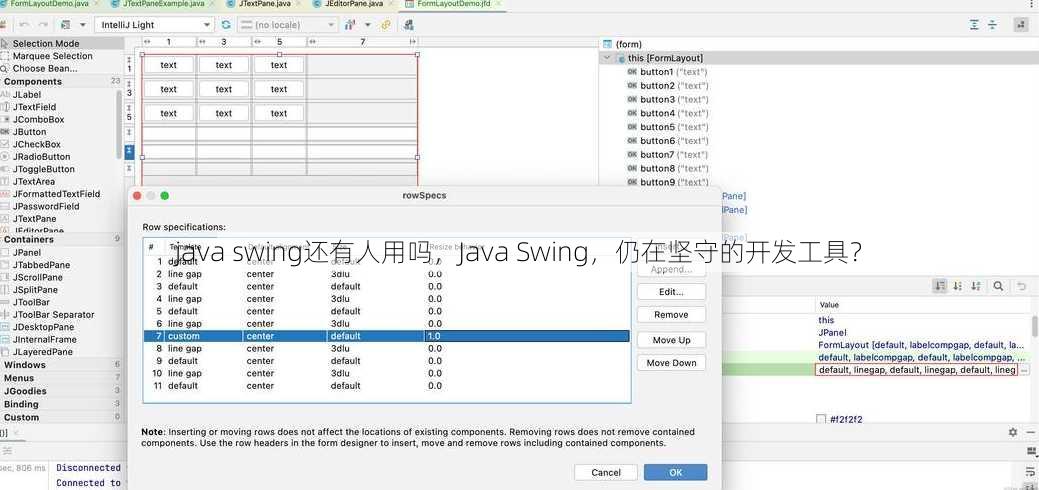Click the settings gear icon at bottom right

click(1012, 432)
